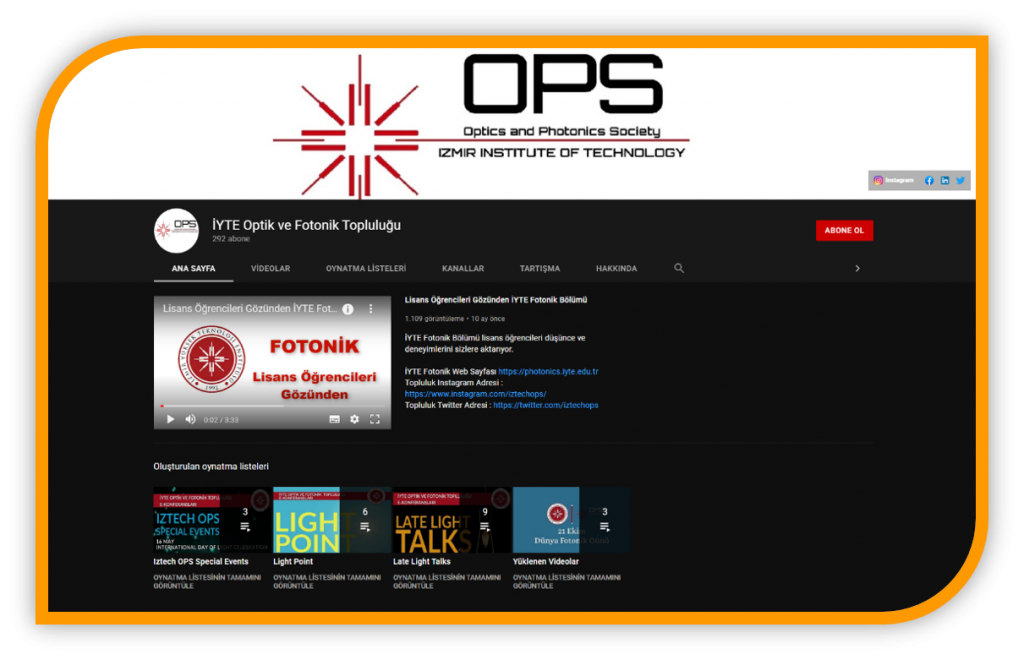This screenshot has height=660, width=1024.
Task: Open the TARTIŞMA tab
Action: (x=540, y=268)
